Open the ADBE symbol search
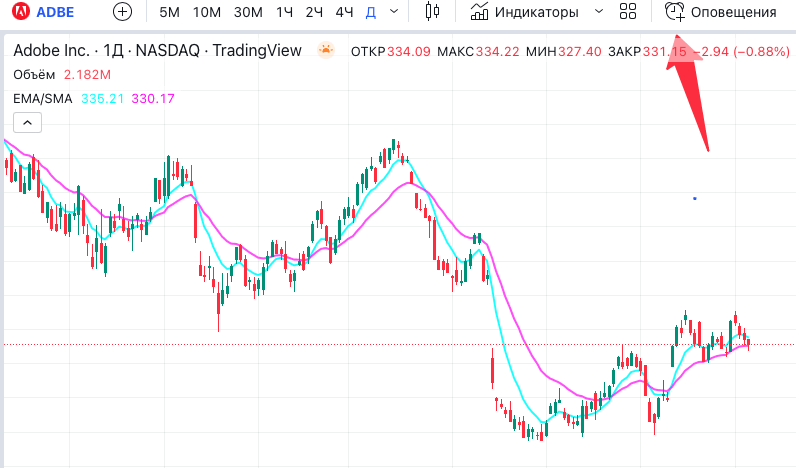The height and width of the screenshot is (468, 796). (x=55, y=12)
